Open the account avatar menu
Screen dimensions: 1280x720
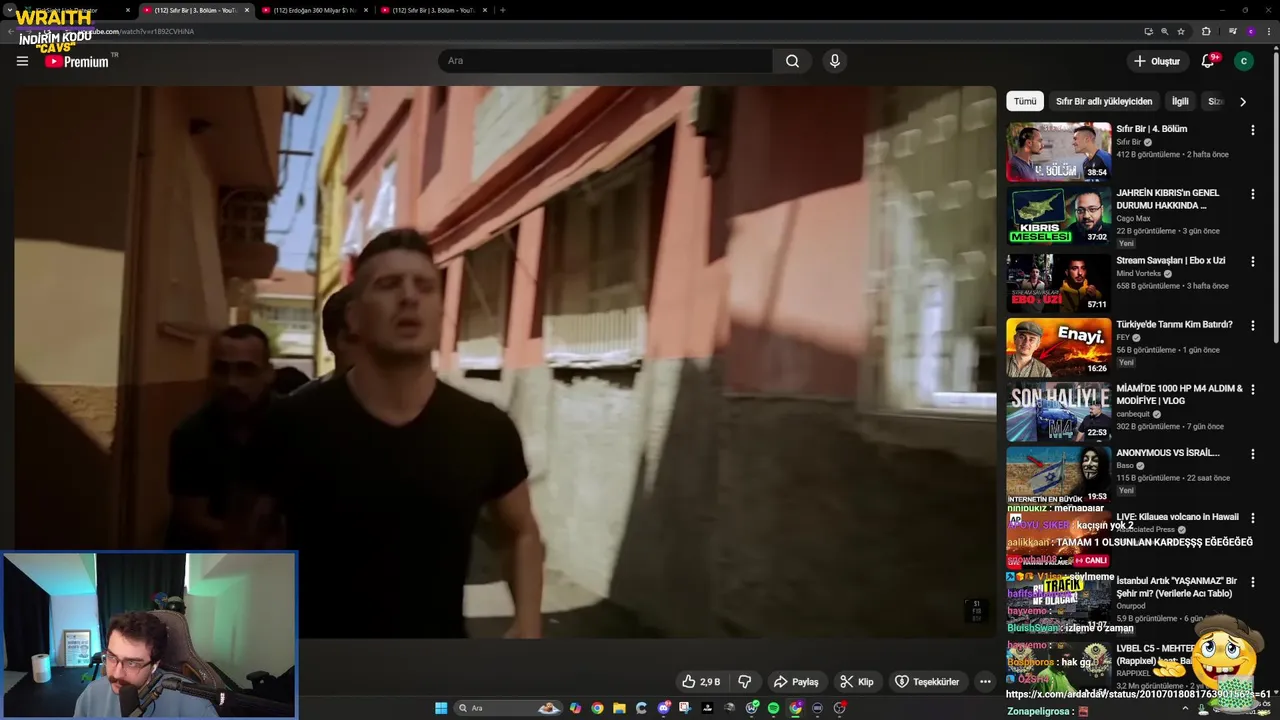click(x=1244, y=61)
